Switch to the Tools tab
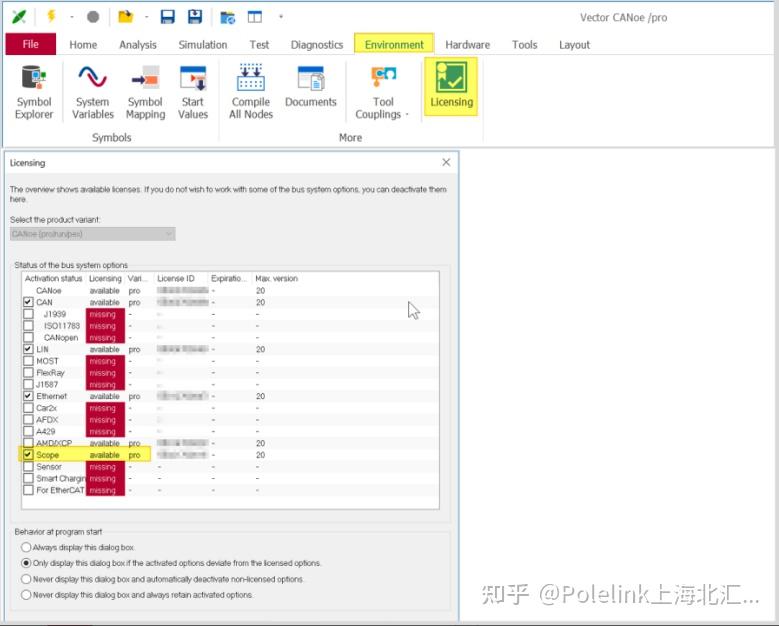The width and height of the screenshot is (779, 626). 525,45
